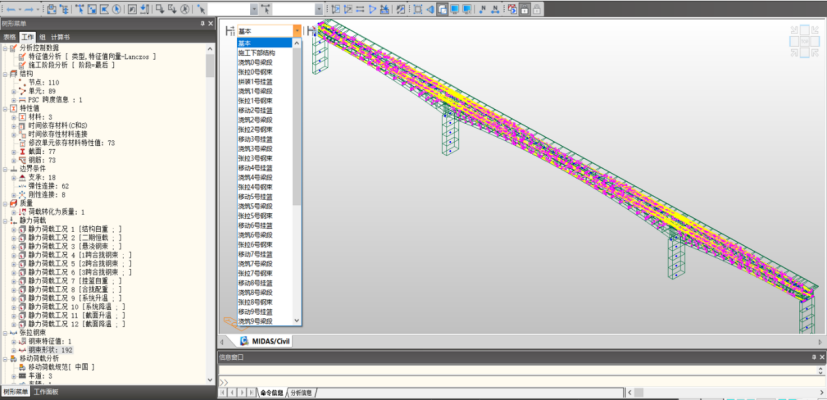Select 施工下部结构 in stage list
The height and width of the screenshot is (400, 827).
(x=258, y=53)
